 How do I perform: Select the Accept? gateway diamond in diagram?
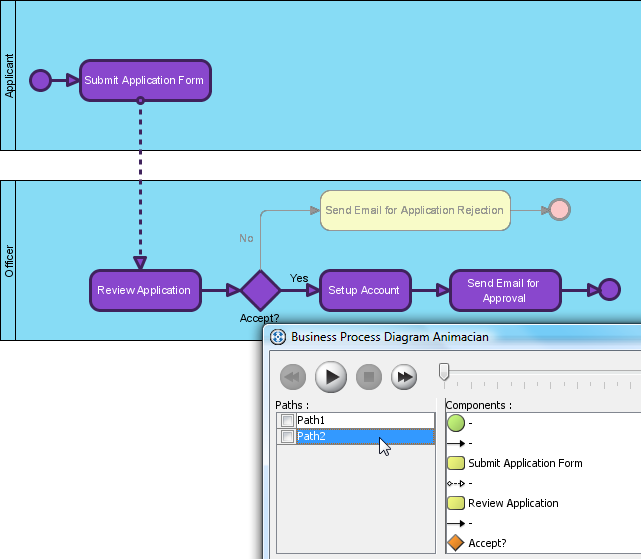tap(260, 290)
